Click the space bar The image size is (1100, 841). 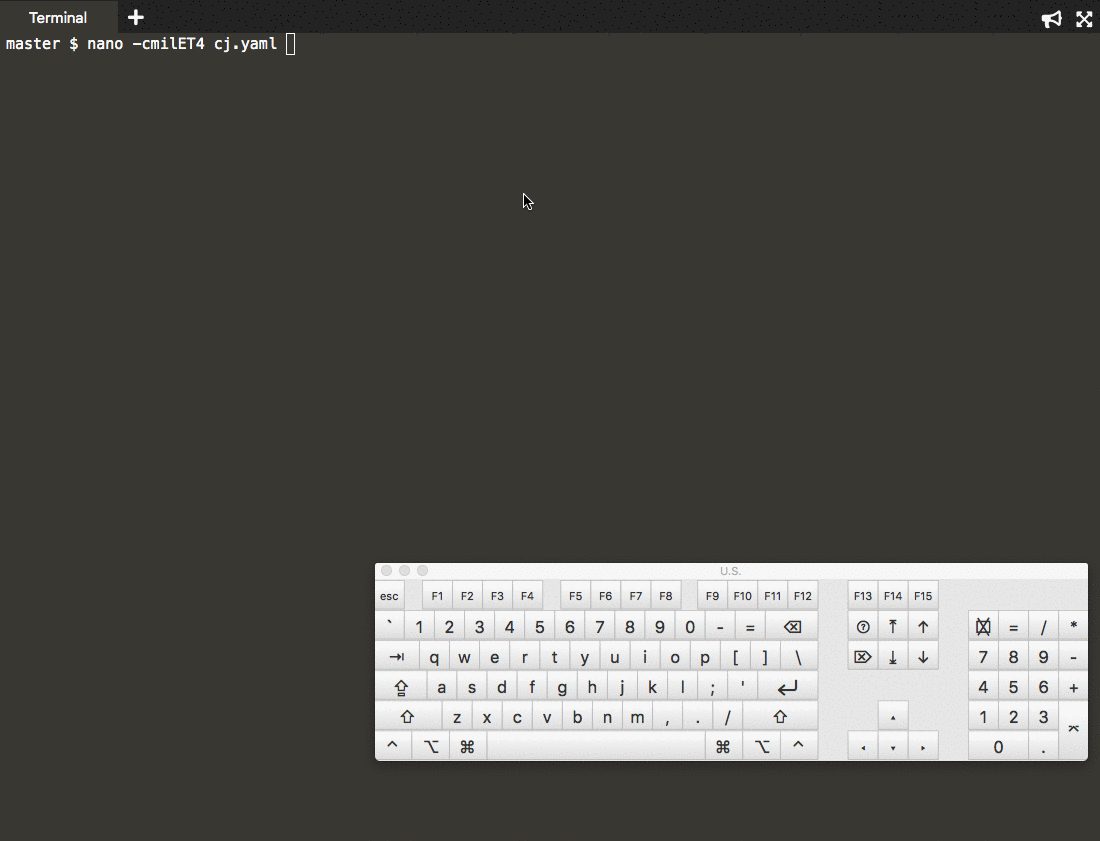pos(596,747)
